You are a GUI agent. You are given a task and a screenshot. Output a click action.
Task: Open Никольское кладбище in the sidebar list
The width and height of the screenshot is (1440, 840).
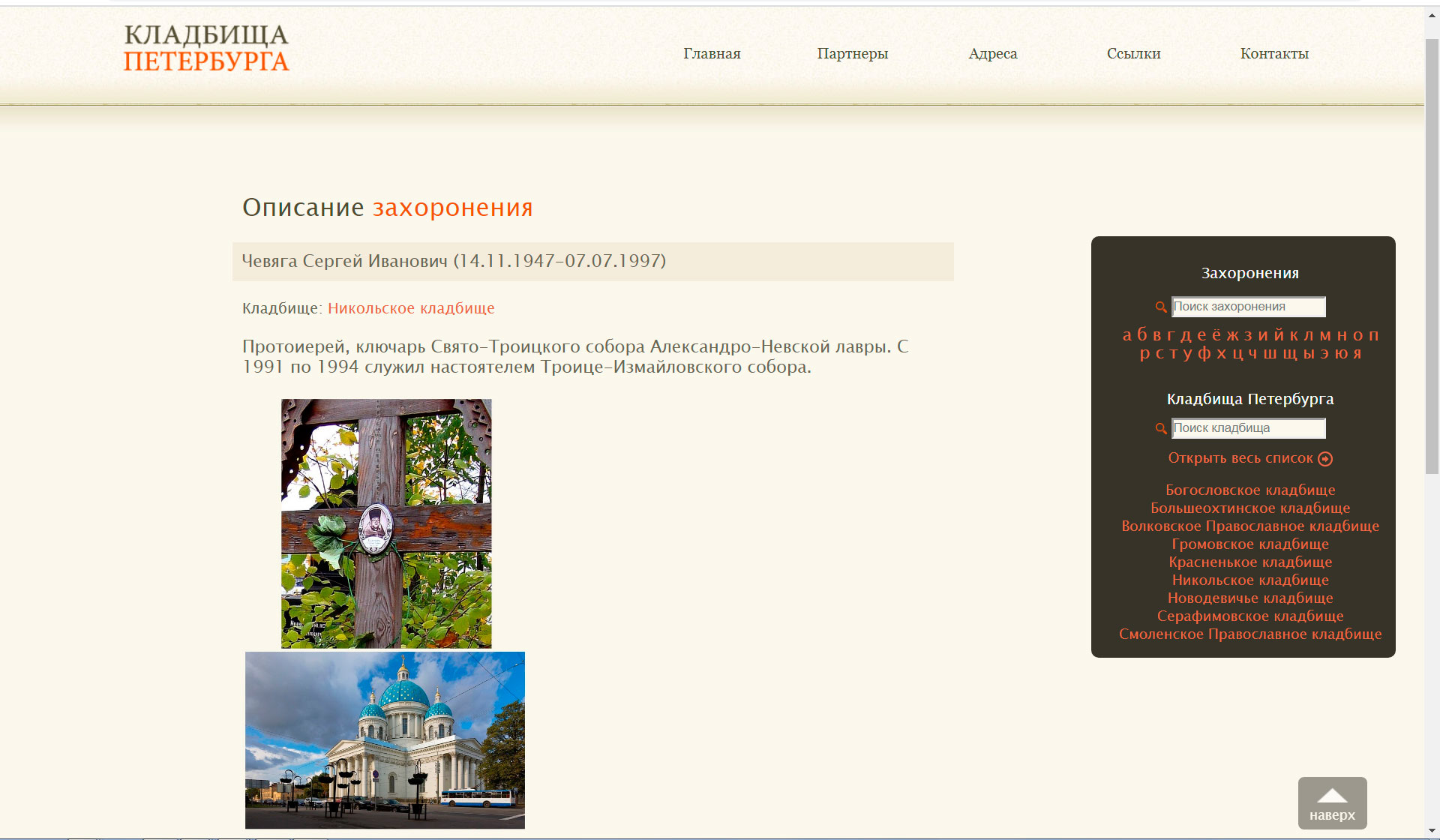(x=1250, y=580)
